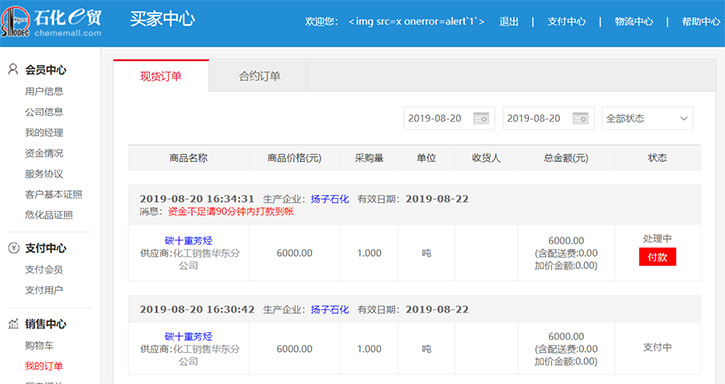Click the 会员中心 person icon

click(13, 69)
